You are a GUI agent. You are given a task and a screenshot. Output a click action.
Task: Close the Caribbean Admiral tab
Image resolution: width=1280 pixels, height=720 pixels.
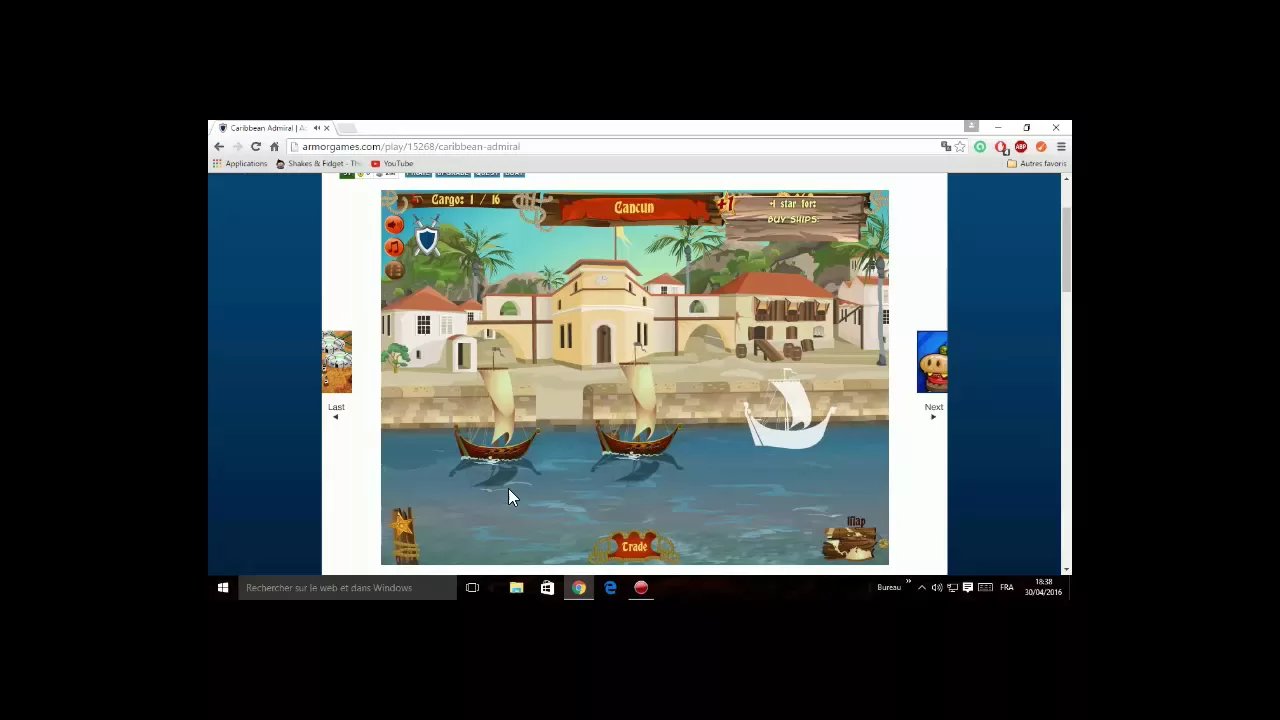326,128
